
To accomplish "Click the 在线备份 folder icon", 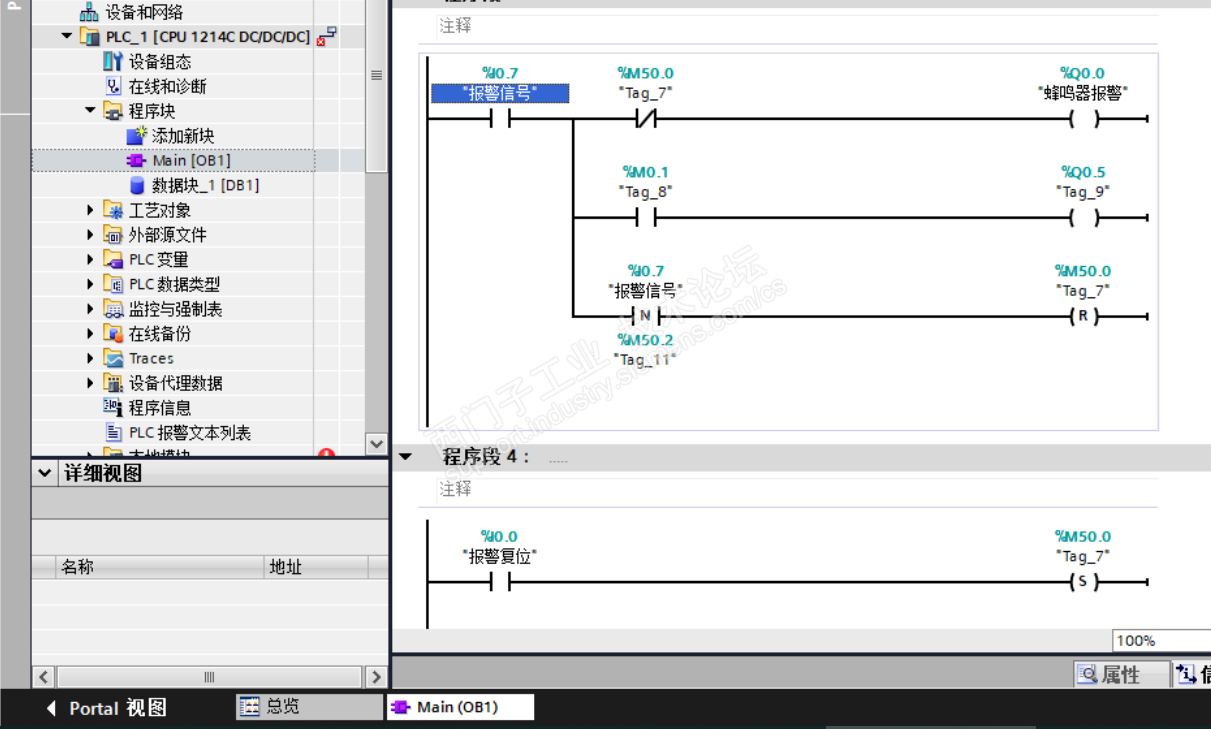I will (x=114, y=333).
